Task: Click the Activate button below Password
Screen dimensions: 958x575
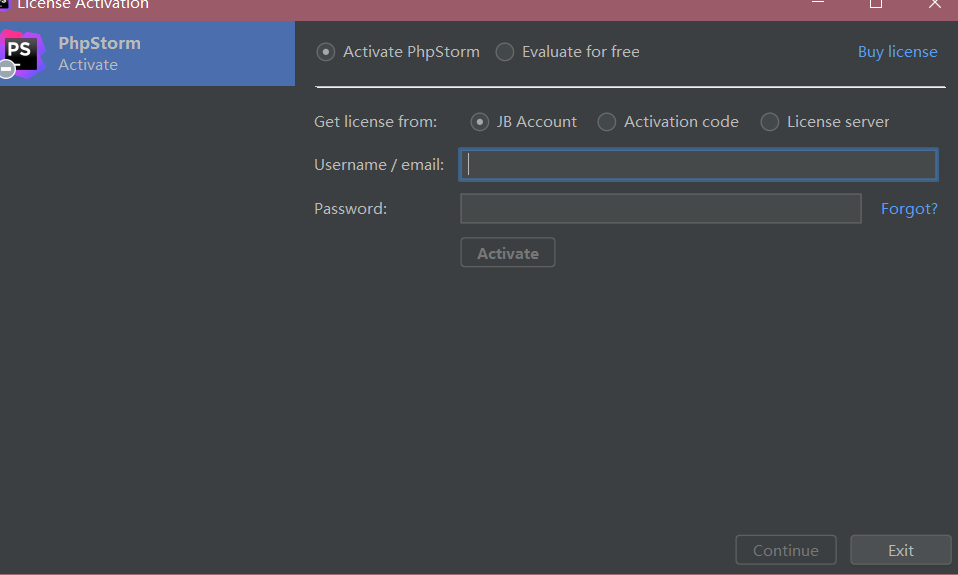Action: pyautogui.click(x=508, y=253)
